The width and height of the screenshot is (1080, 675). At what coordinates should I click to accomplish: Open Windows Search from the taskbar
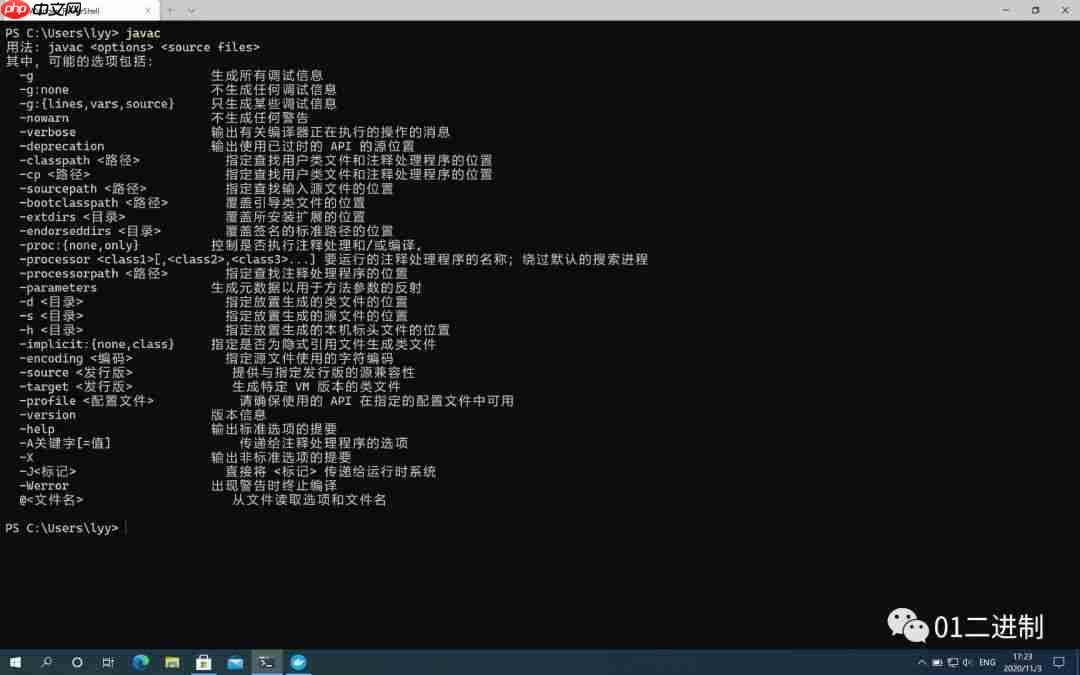(x=46, y=662)
